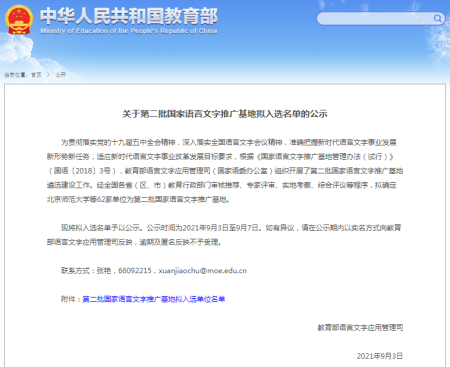Click the Ministry of Education English subtitle

(x=129, y=31)
